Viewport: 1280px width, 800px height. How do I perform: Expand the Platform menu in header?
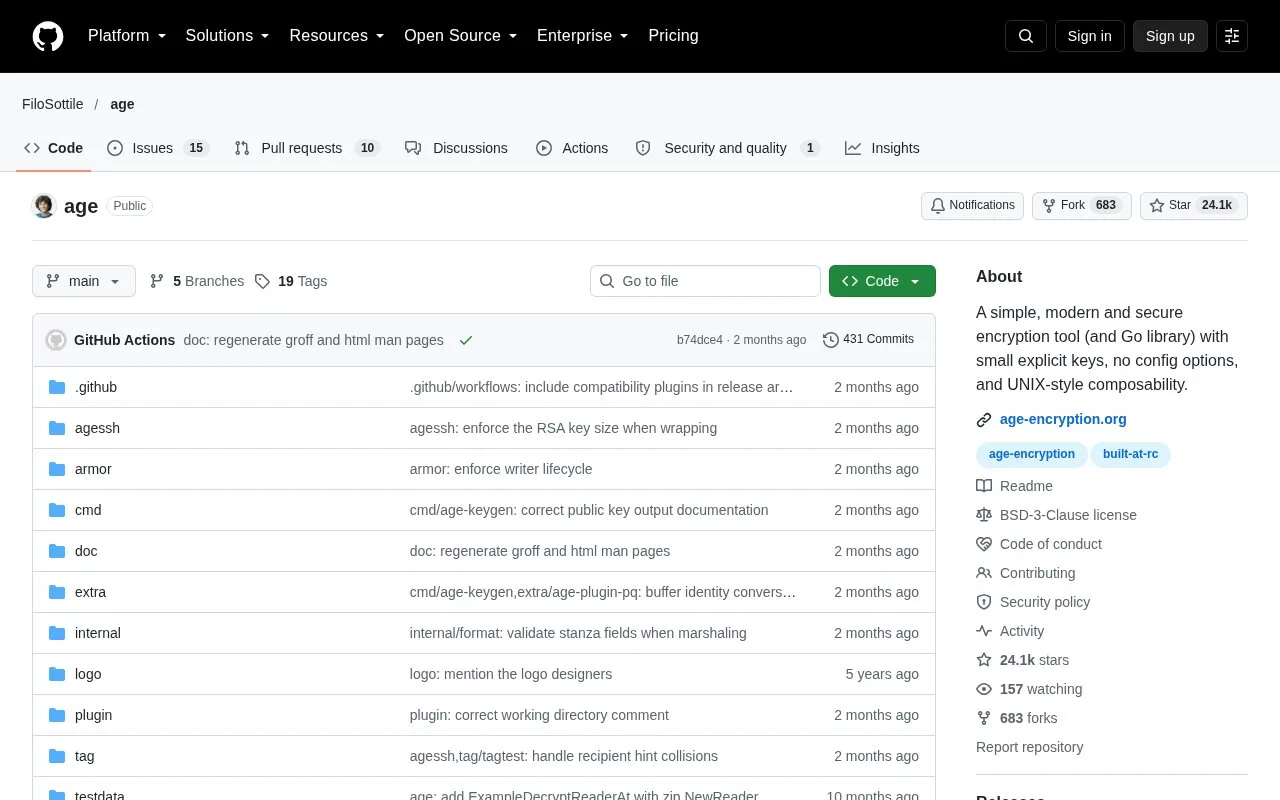click(x=127, y=36)
